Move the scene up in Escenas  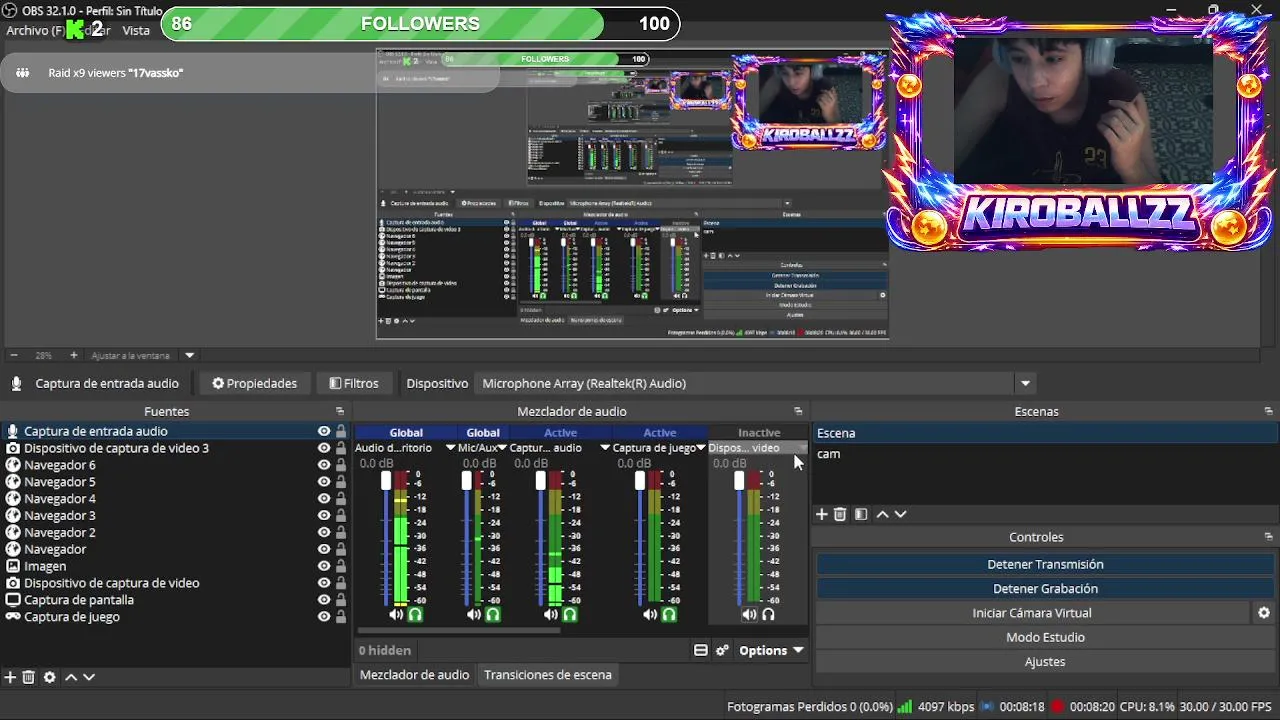[x=882, y=514]
